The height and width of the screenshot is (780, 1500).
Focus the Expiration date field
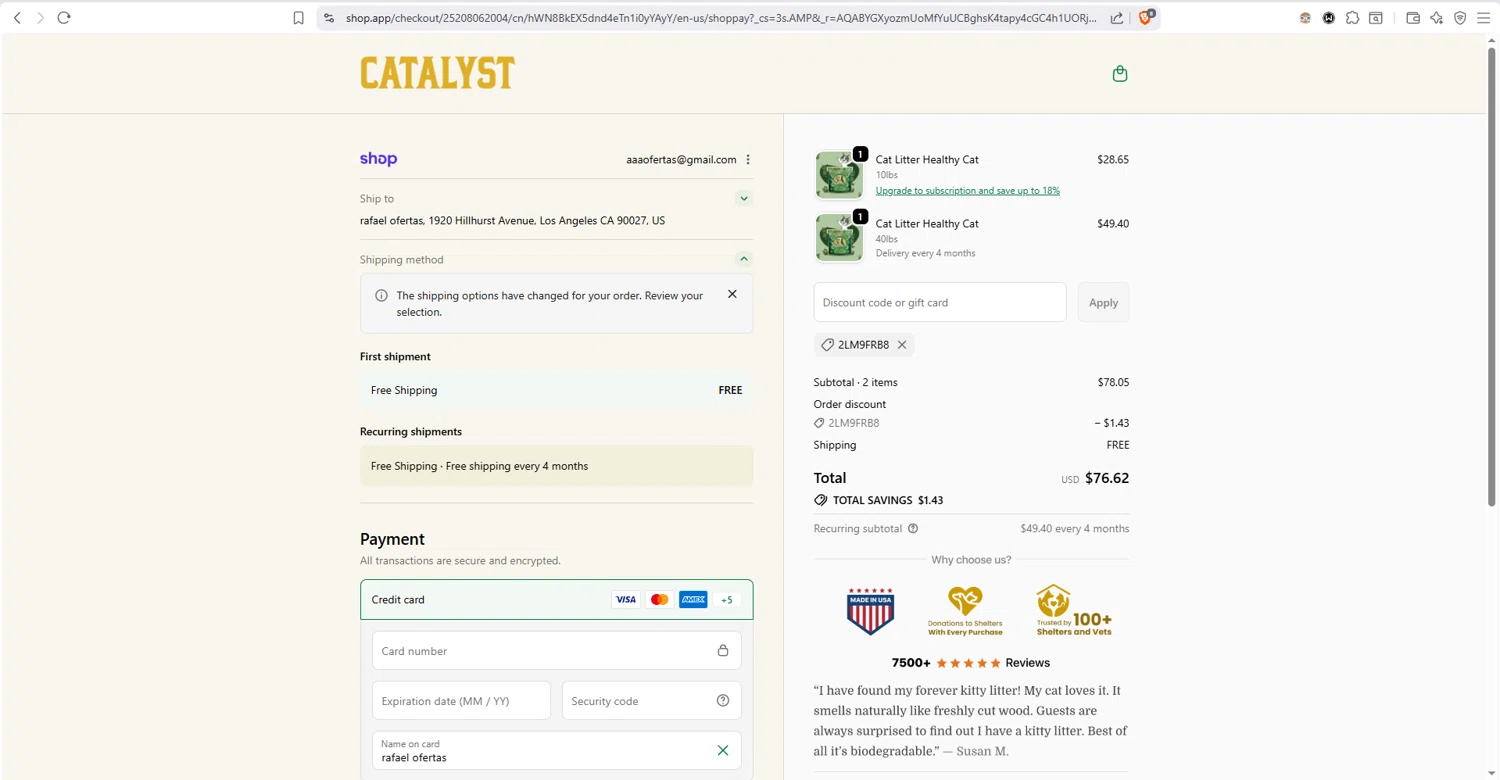point(461,701)
